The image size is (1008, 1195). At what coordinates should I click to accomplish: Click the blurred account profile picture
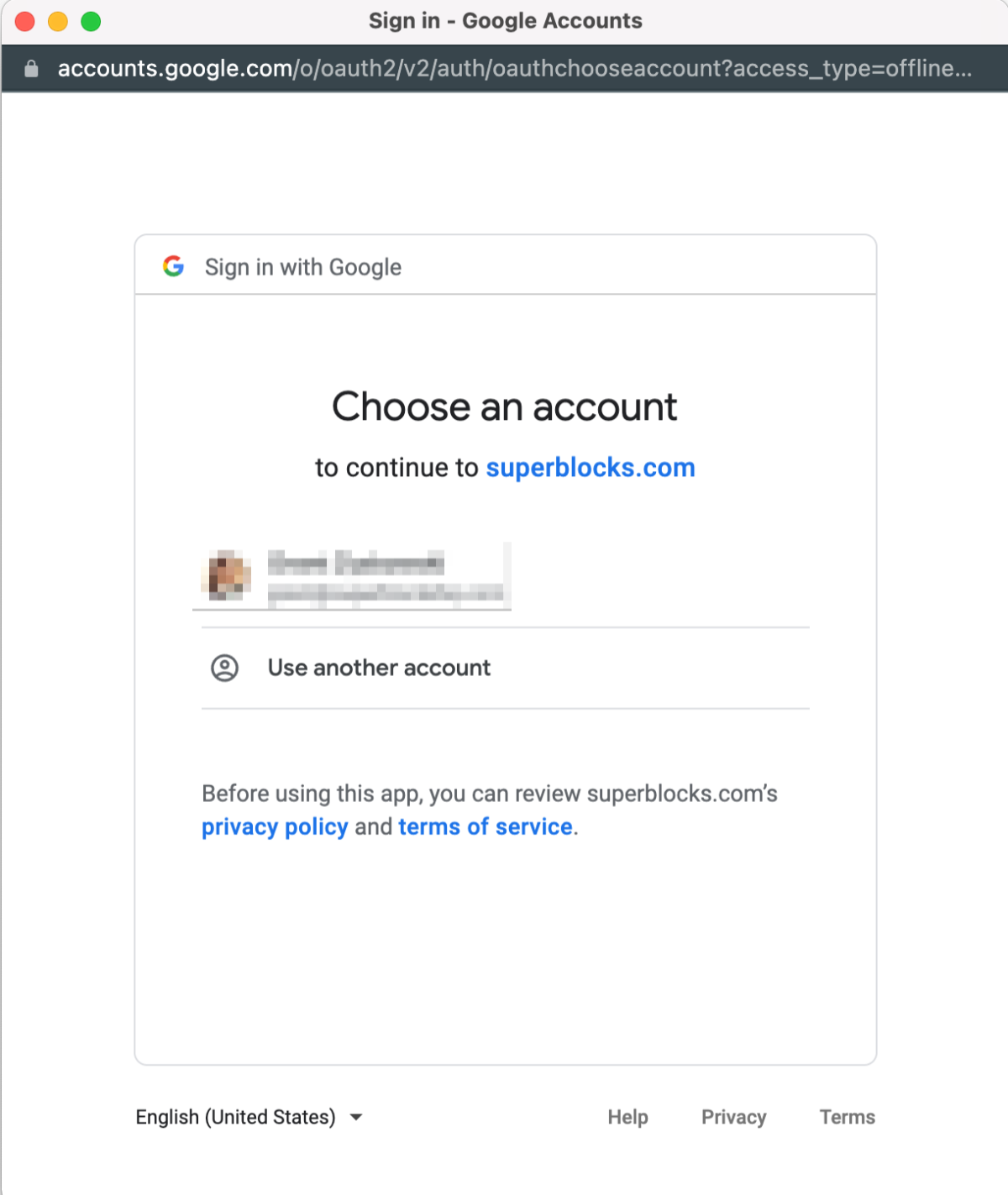tap(225, 576)
